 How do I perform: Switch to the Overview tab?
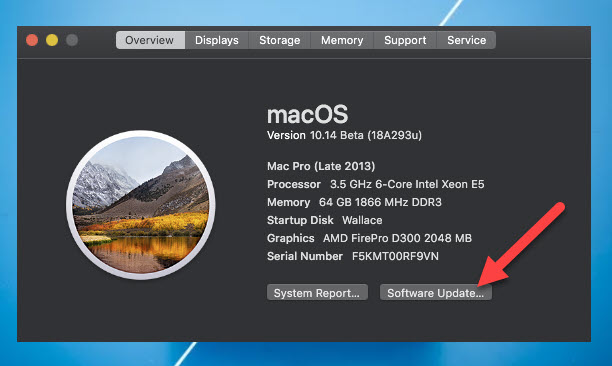150,40
